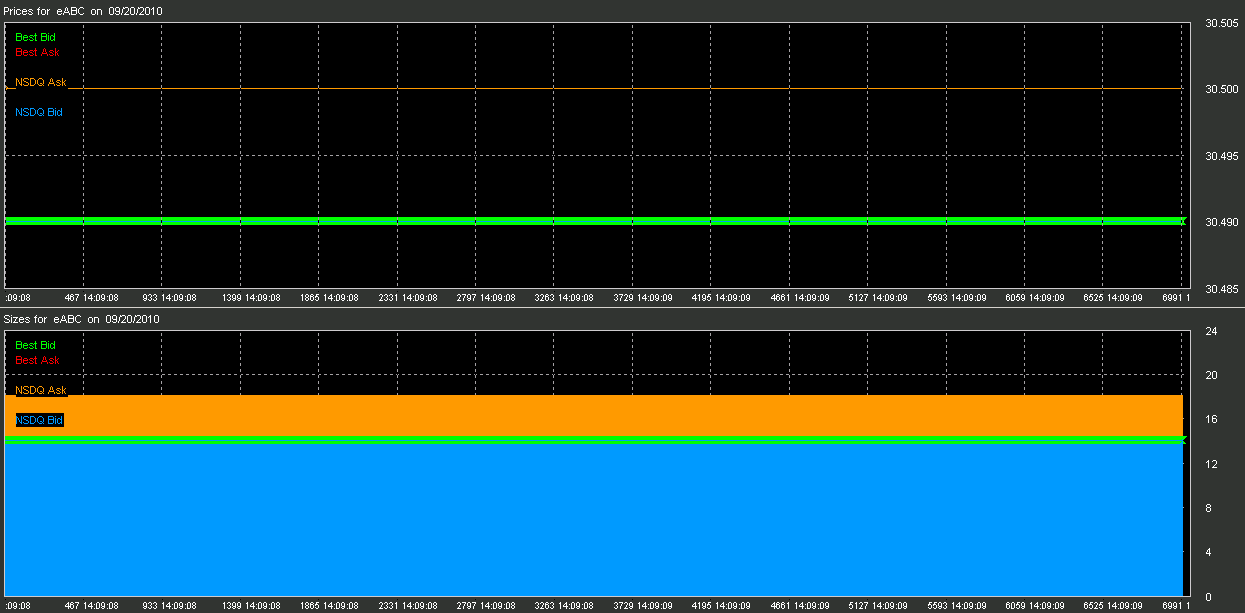Click '3263 14:09:08' tick in Sizes chart

click(x=563, y=606)
